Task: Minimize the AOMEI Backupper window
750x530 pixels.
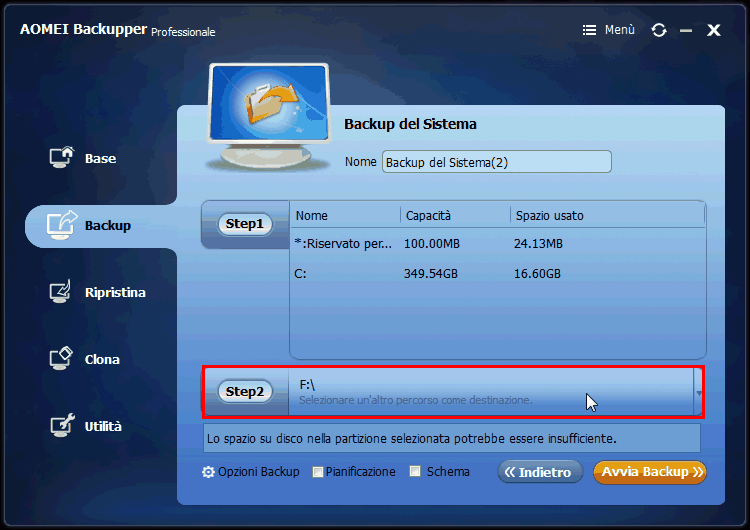Action: [x=686, y=31]
